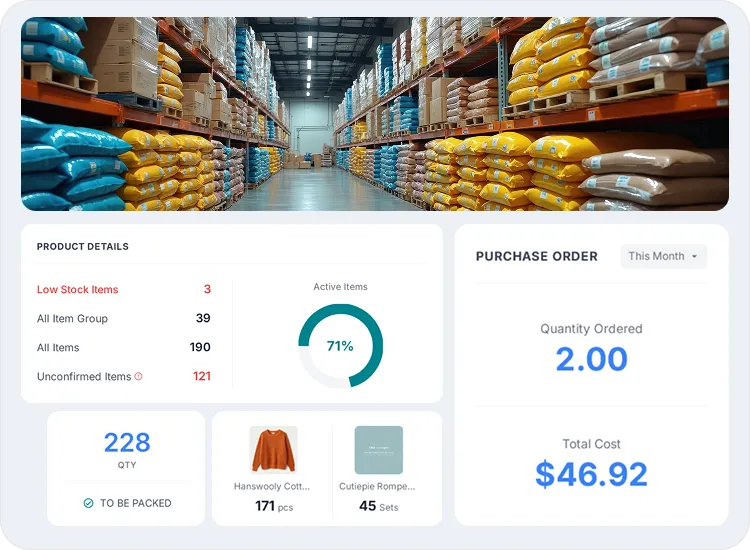The image size is (750, 550).
Task: Click the Purchase Order heading
Action: 536,257
